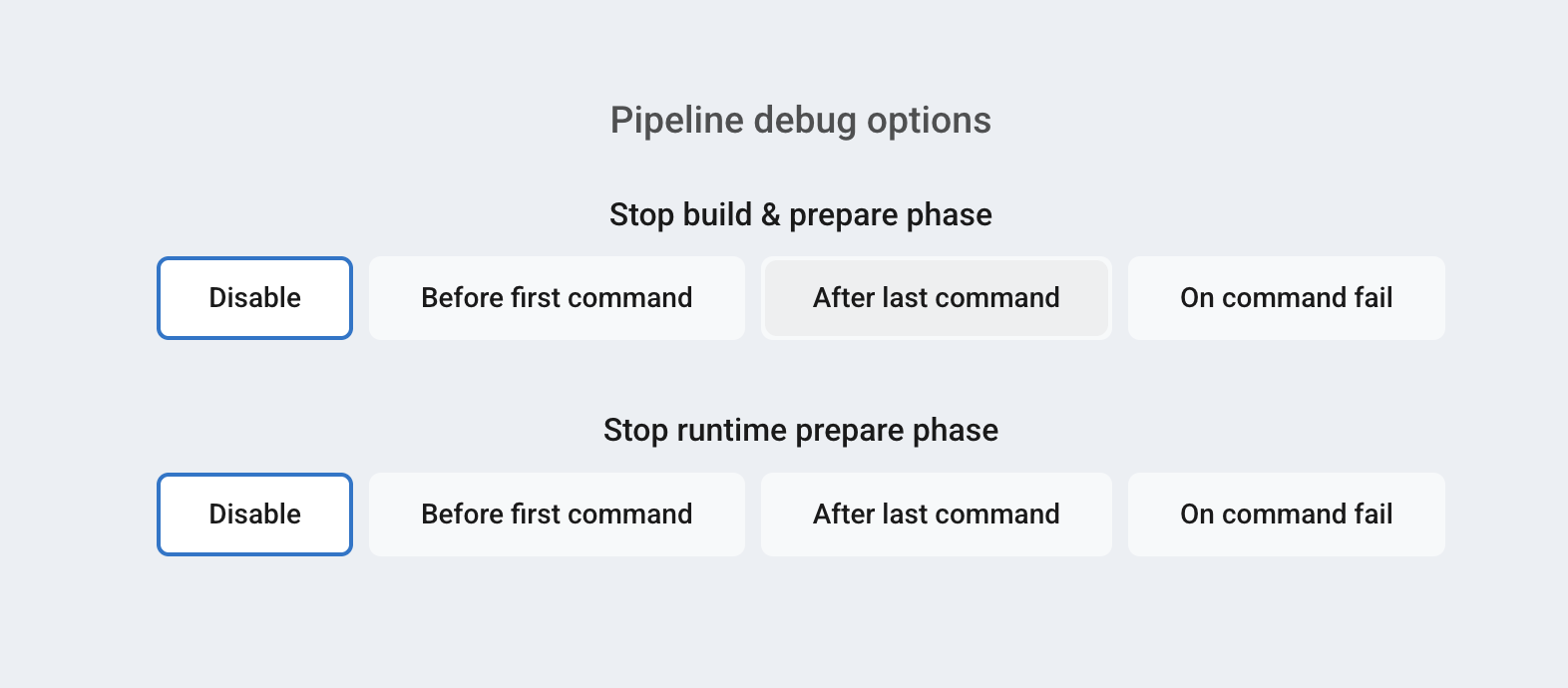Stop runtime prepare when a command fails

[1286, 515]
